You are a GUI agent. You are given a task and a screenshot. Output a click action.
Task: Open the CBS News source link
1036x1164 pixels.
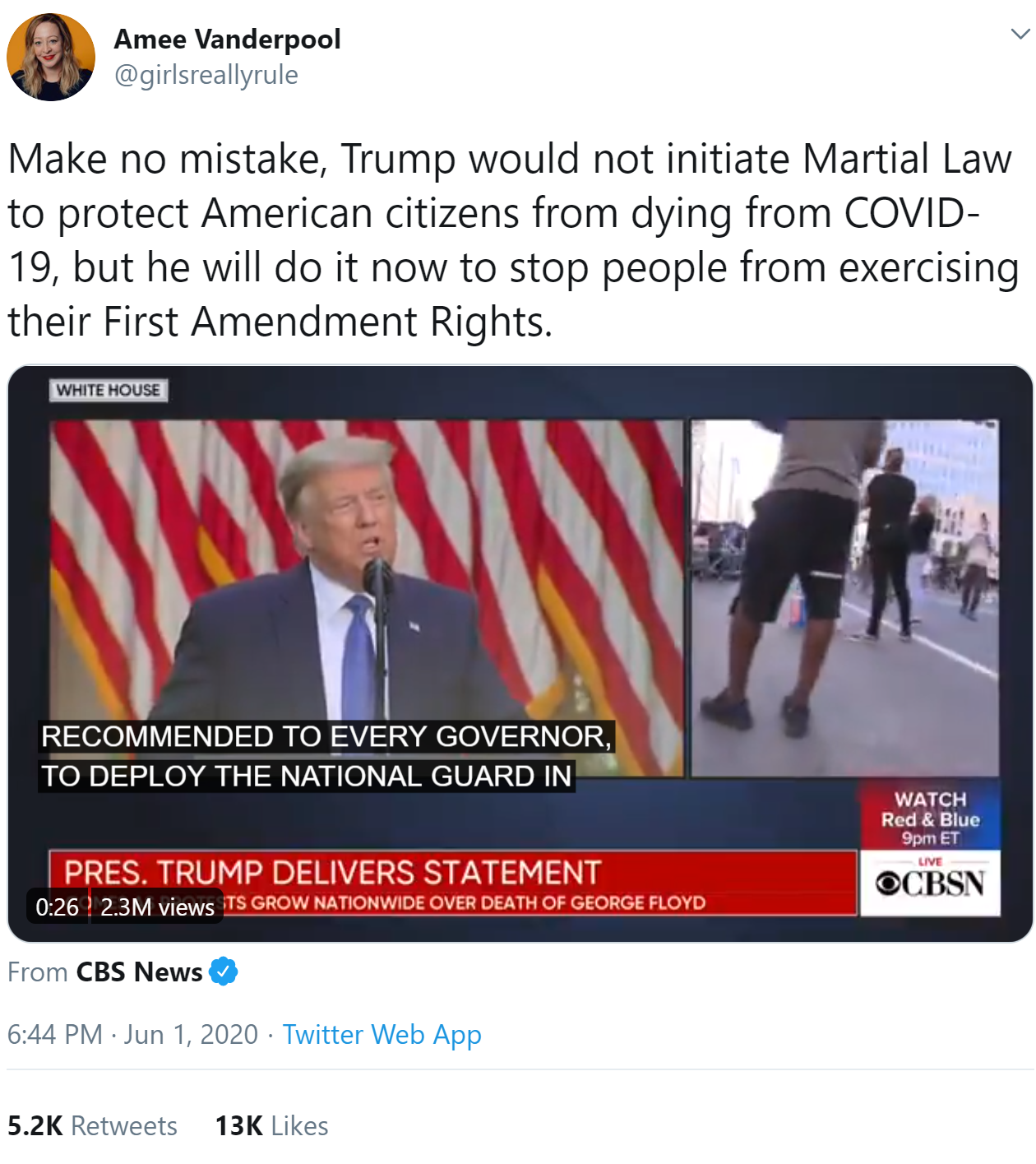(x=139, y=972)
